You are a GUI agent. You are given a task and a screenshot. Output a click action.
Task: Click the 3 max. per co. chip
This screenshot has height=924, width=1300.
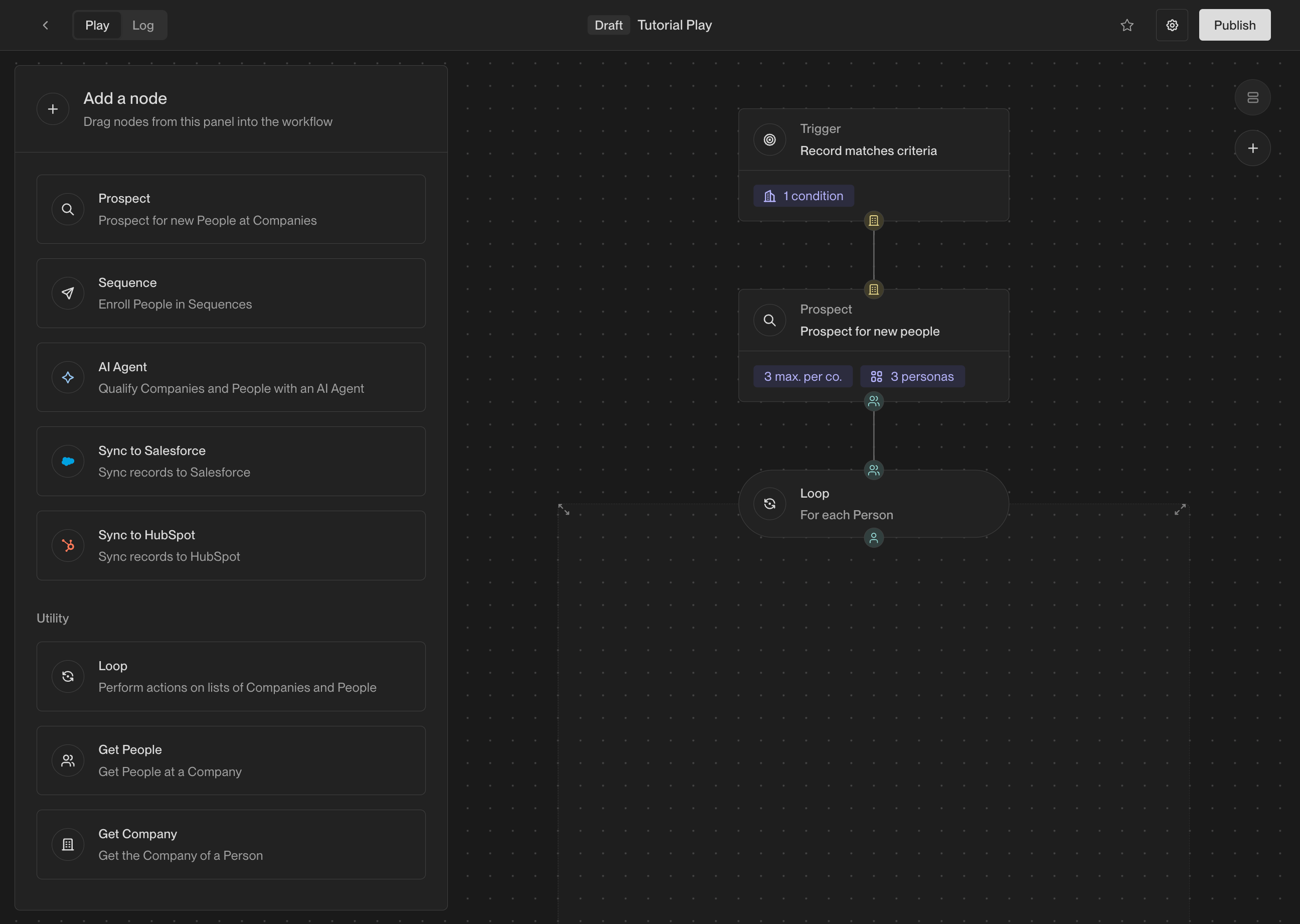pos(802,377)
